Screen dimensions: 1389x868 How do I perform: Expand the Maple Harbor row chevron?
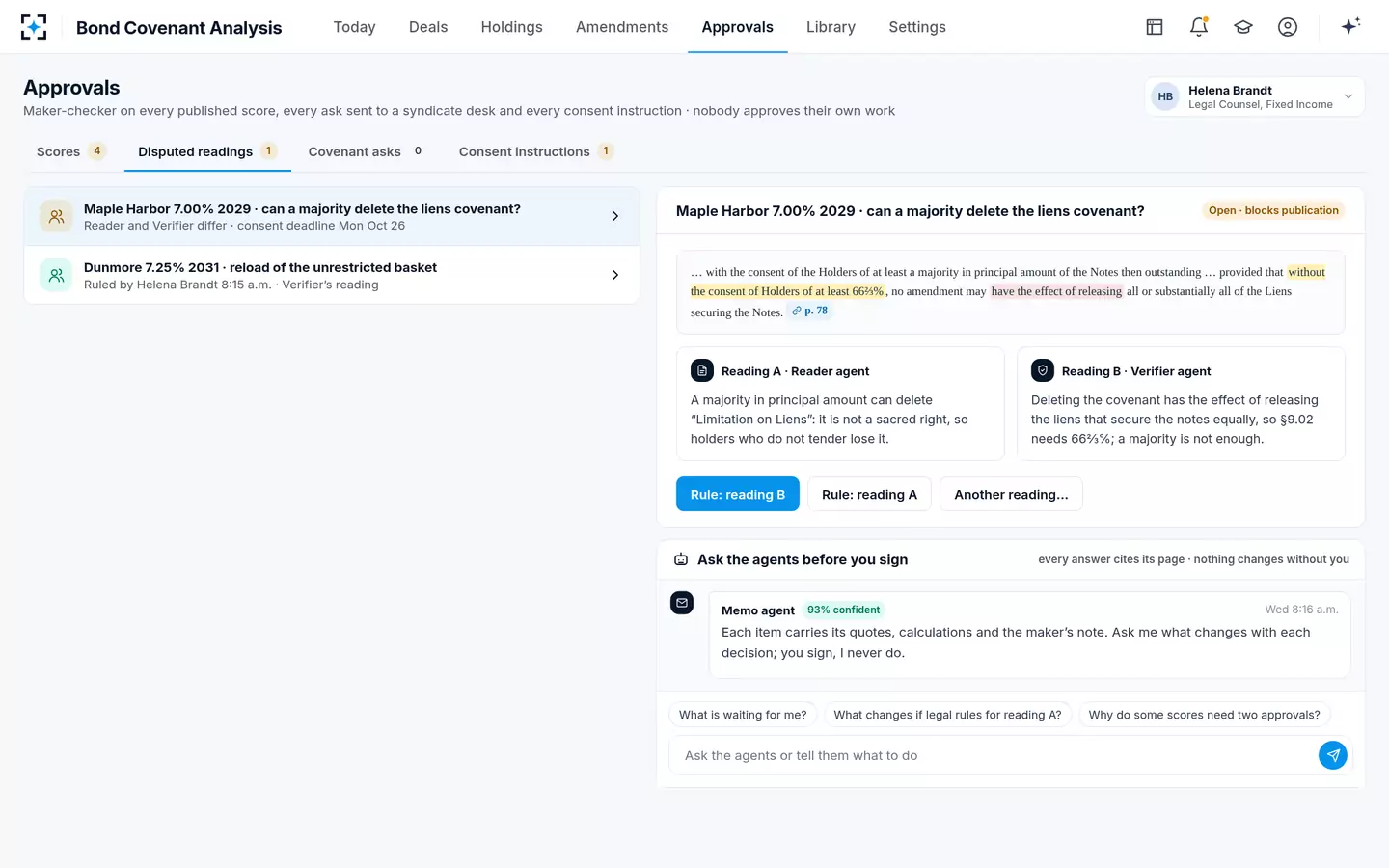[615, 217]
